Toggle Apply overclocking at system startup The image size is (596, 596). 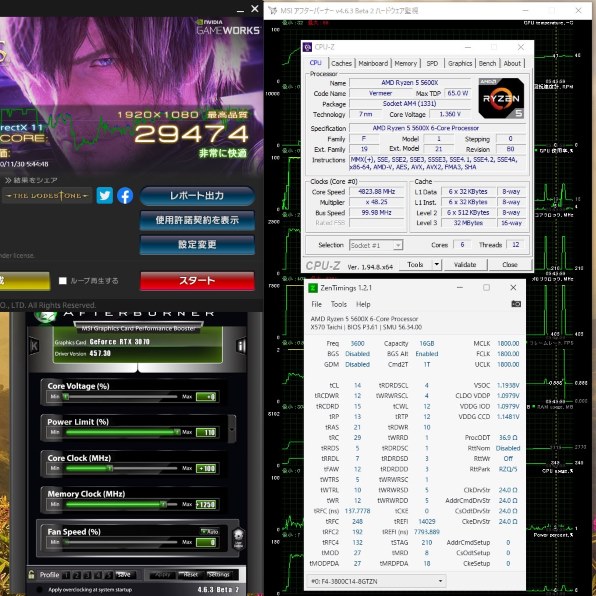[39, 590]
